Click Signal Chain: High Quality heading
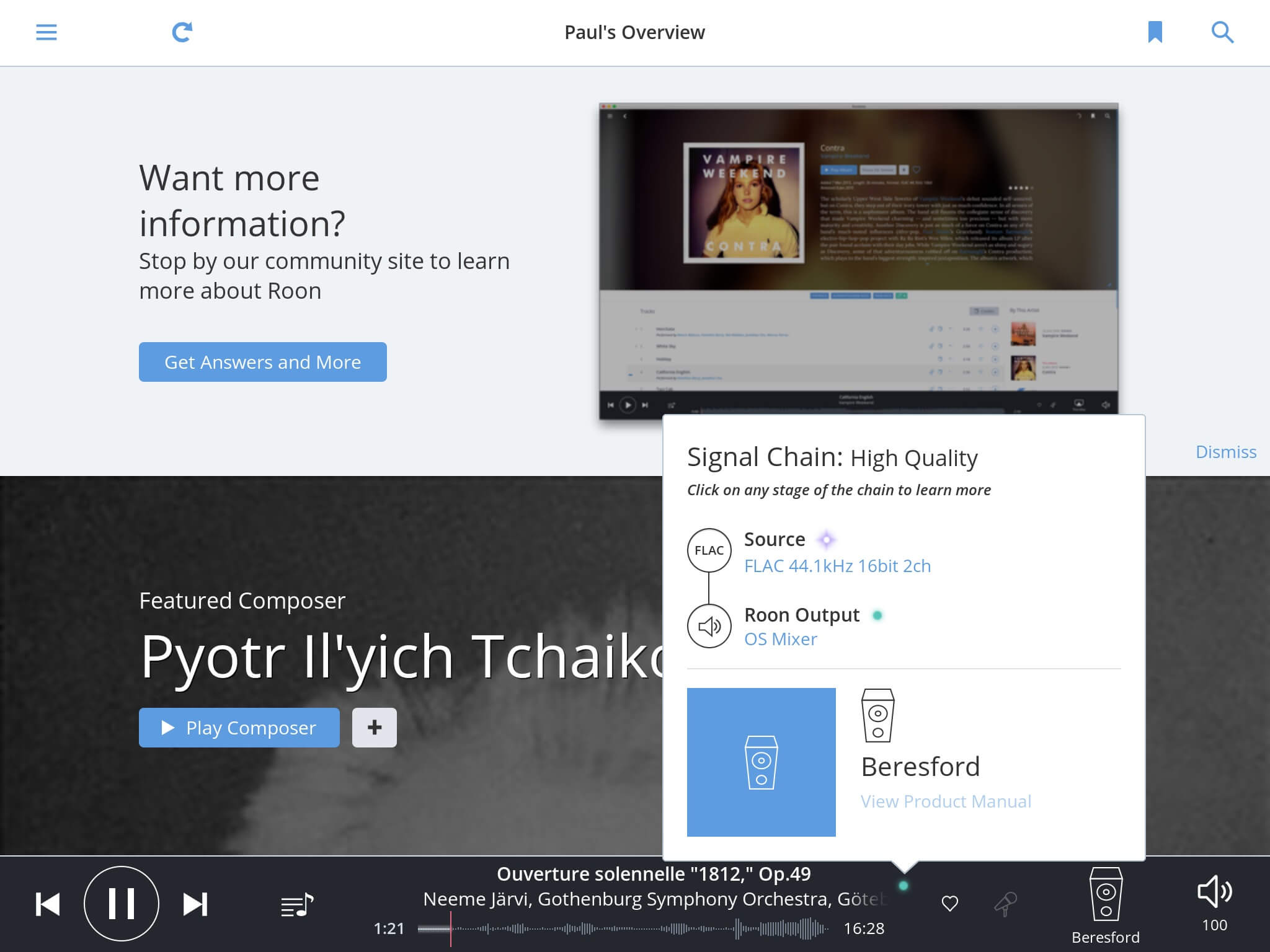Image resolution: width=1270 pixels, height=952 pixels. tap(832, 457)
